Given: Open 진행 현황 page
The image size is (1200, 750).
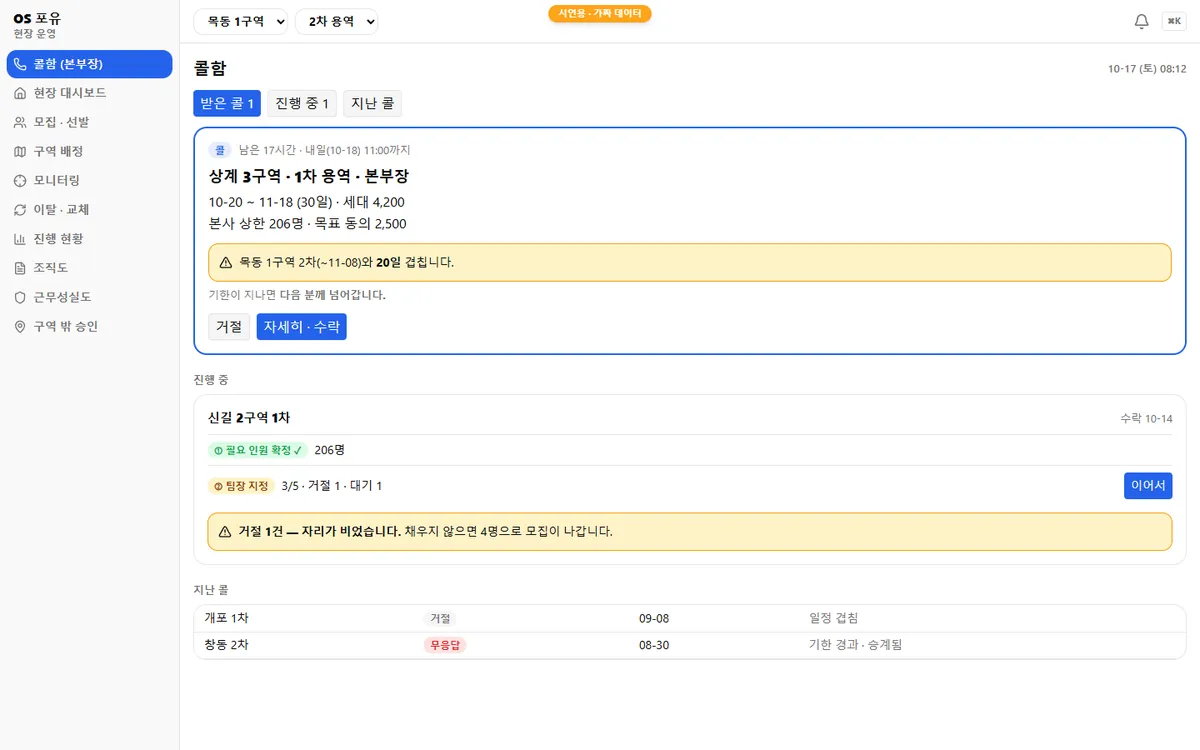Looking at the screenshot, I should (89, 239).
